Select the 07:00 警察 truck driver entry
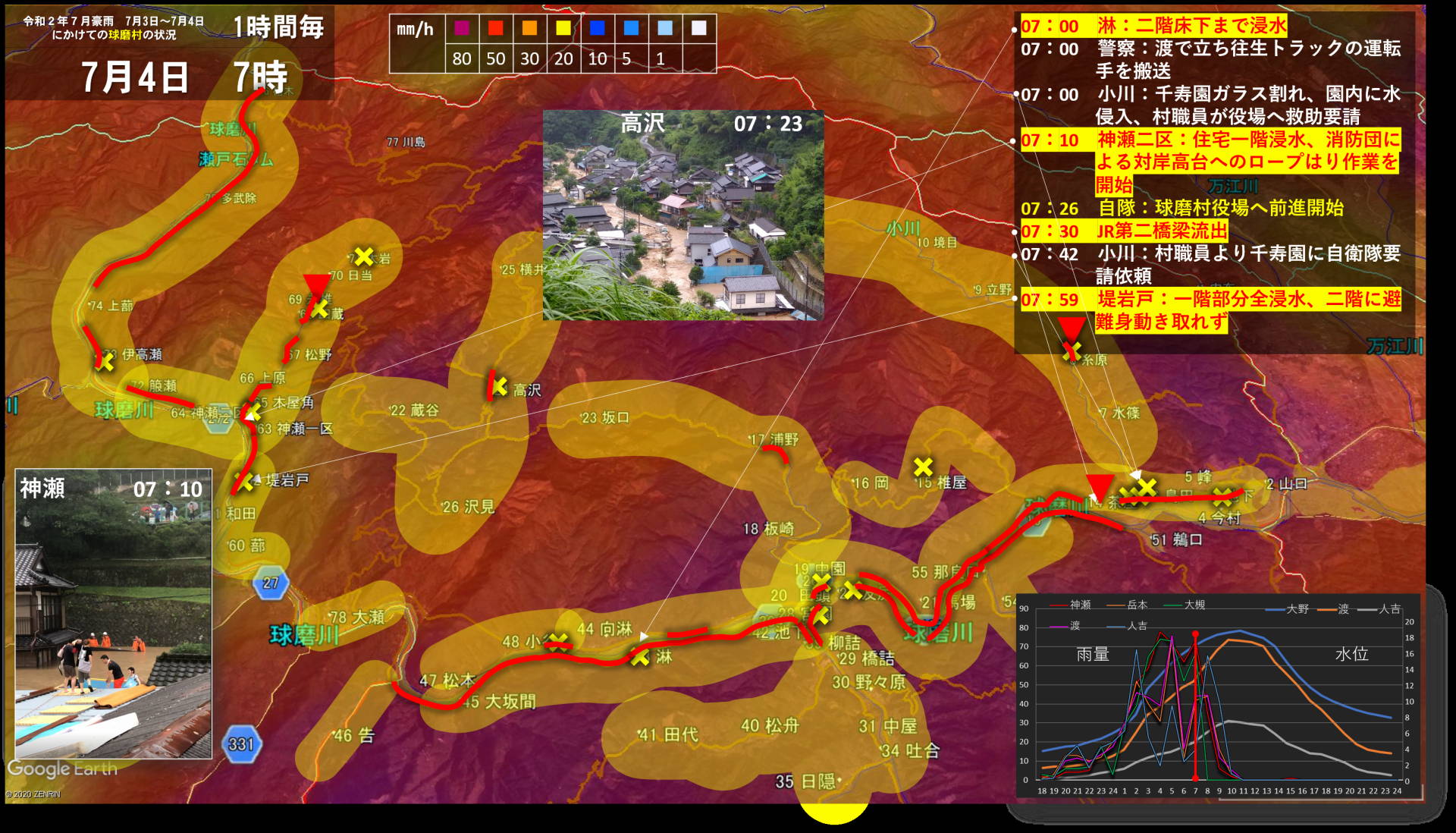Image resolution: width=1456 pixels, height=833 pixels. [1210, 60]
